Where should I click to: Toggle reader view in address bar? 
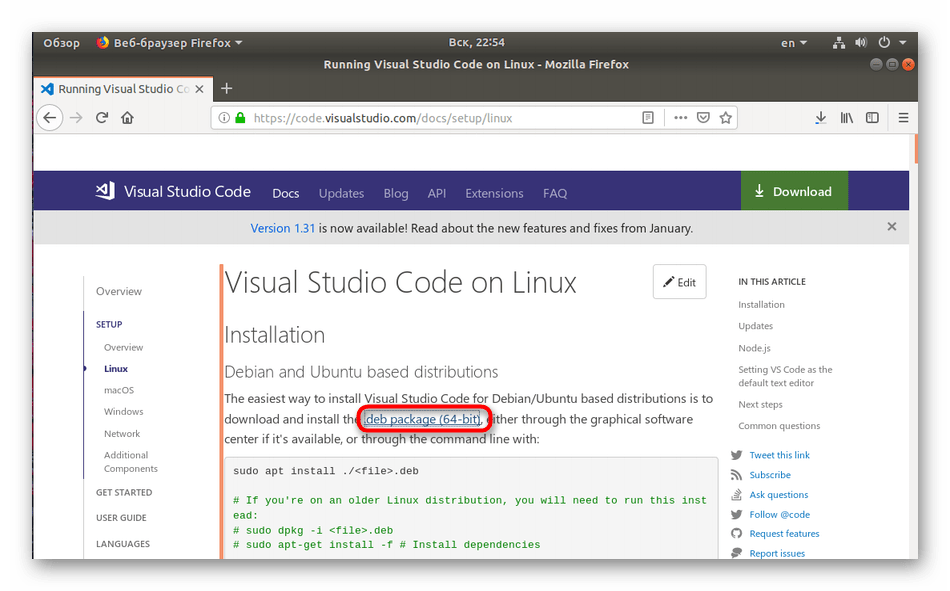point(648,118)
